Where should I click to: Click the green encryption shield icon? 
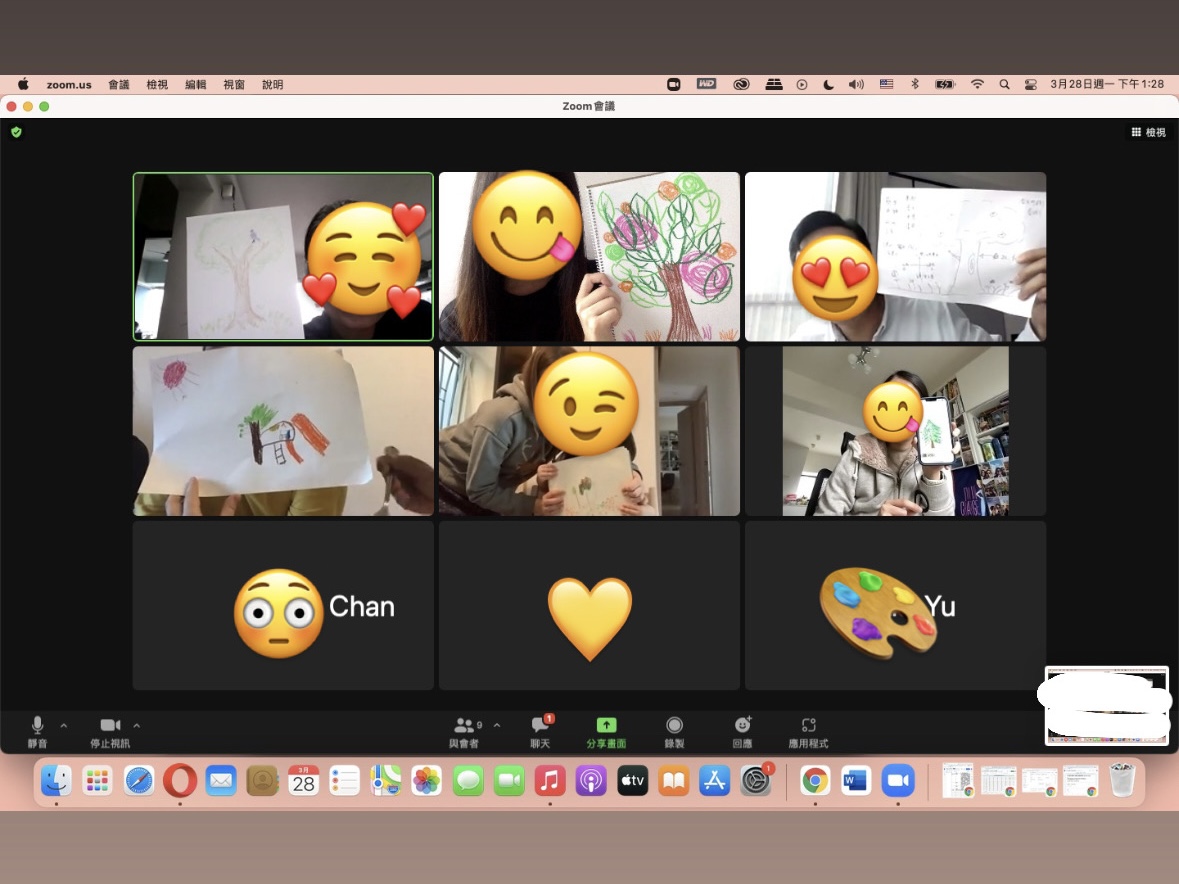[x=16, y=132]
